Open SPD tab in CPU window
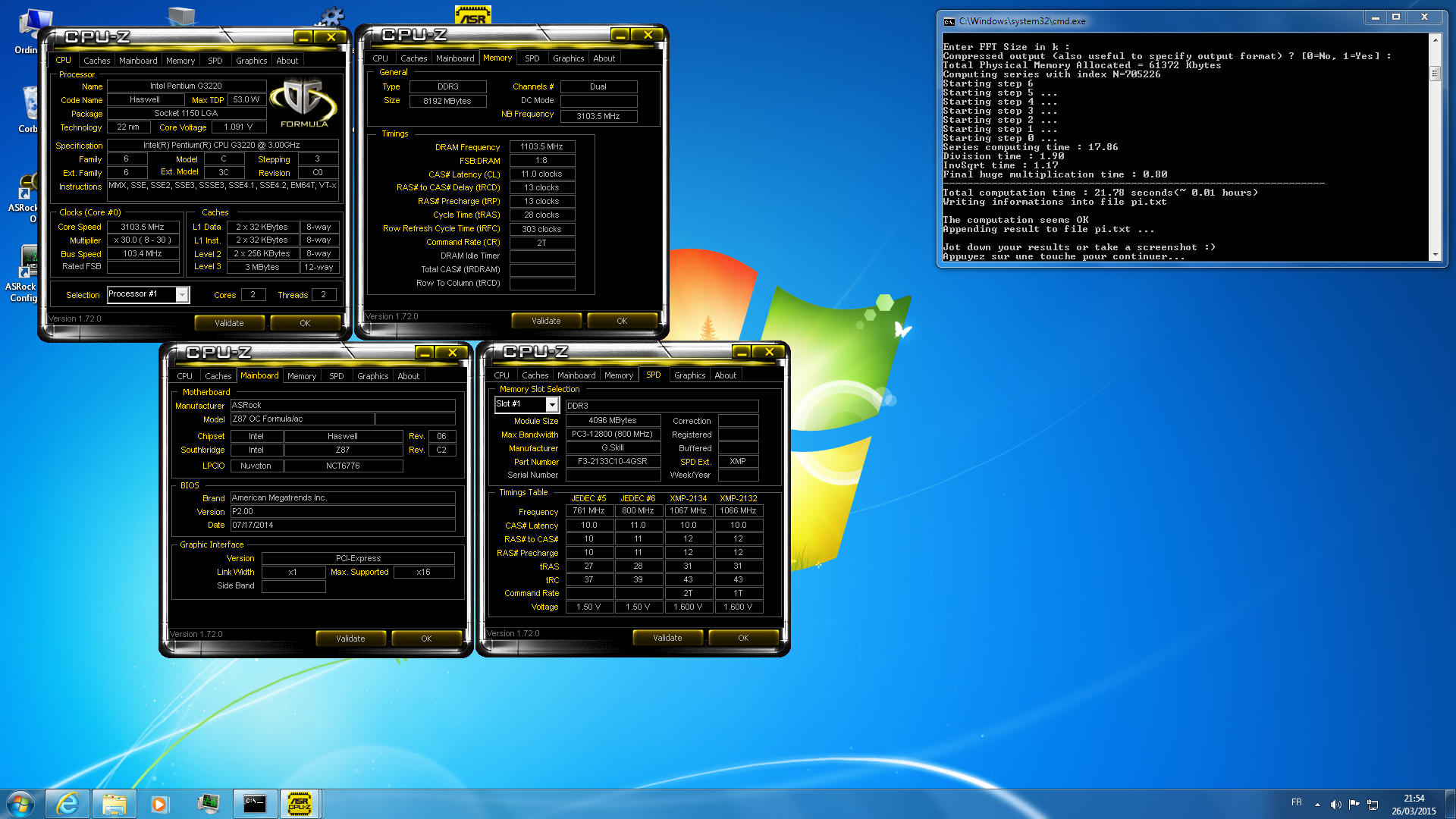This screenshot has height=819, width=1456. 215,61
